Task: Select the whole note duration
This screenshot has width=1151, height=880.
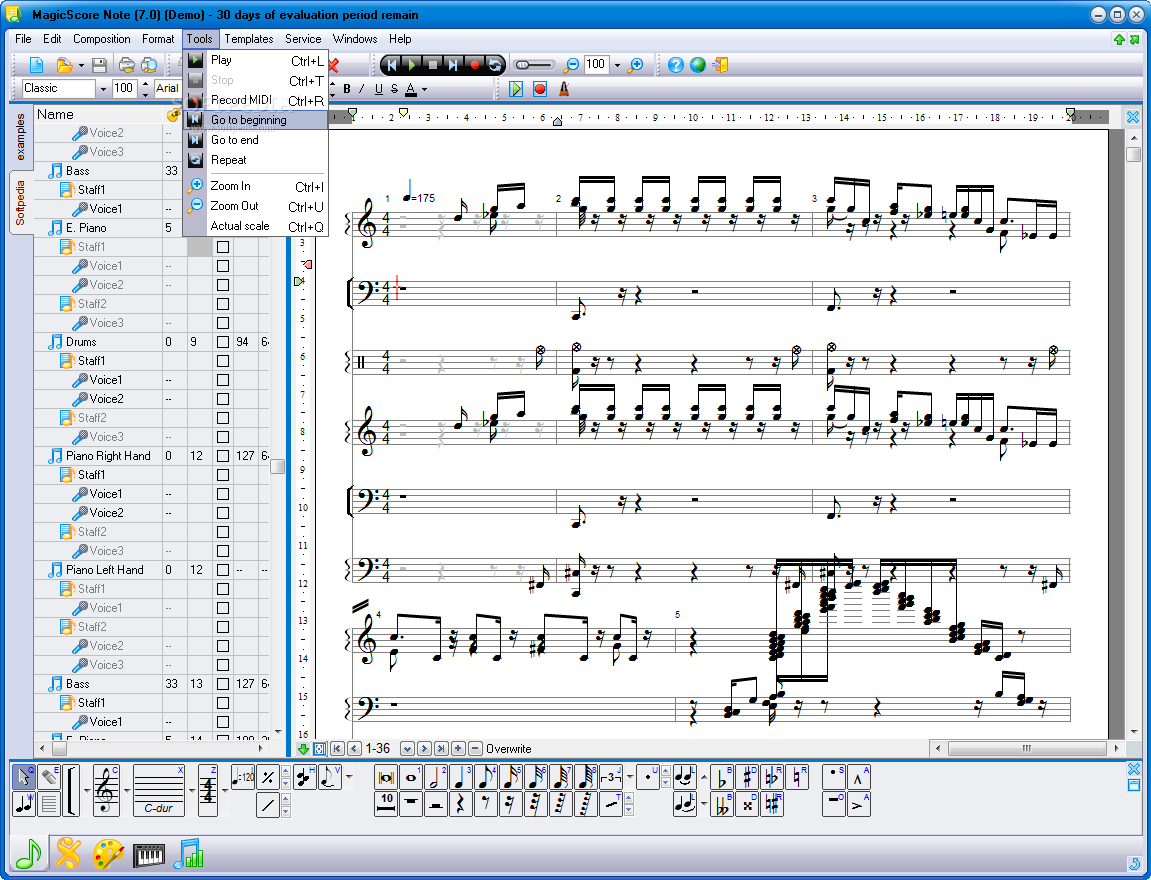Action: [411, 777]
